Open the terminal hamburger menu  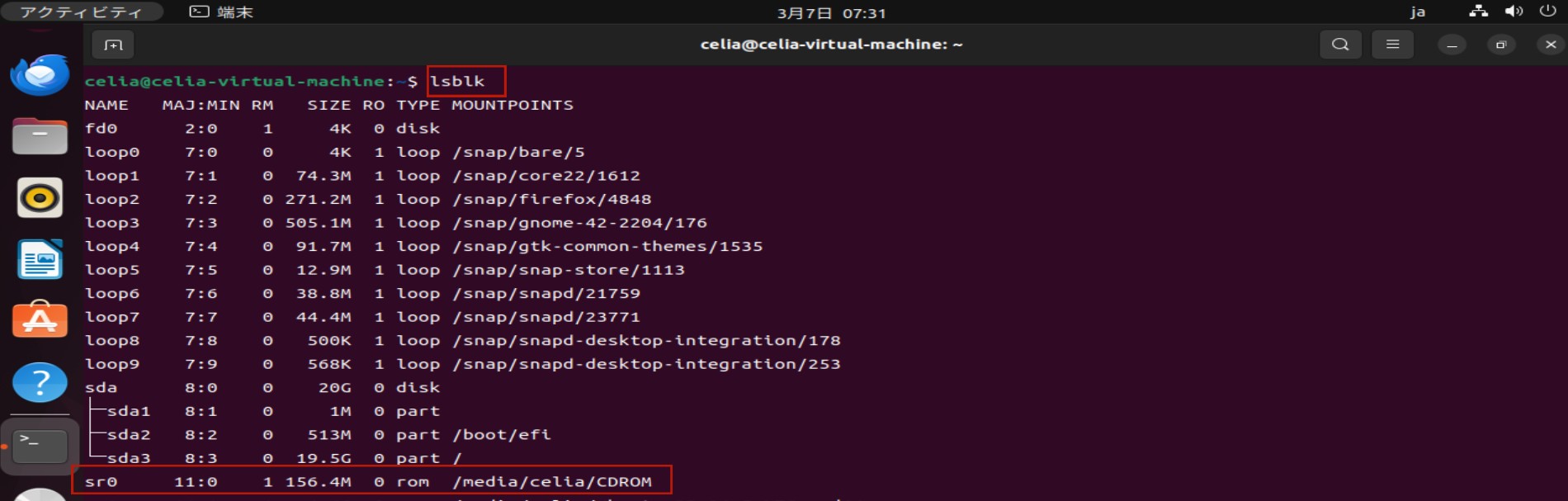point(1392,45)
